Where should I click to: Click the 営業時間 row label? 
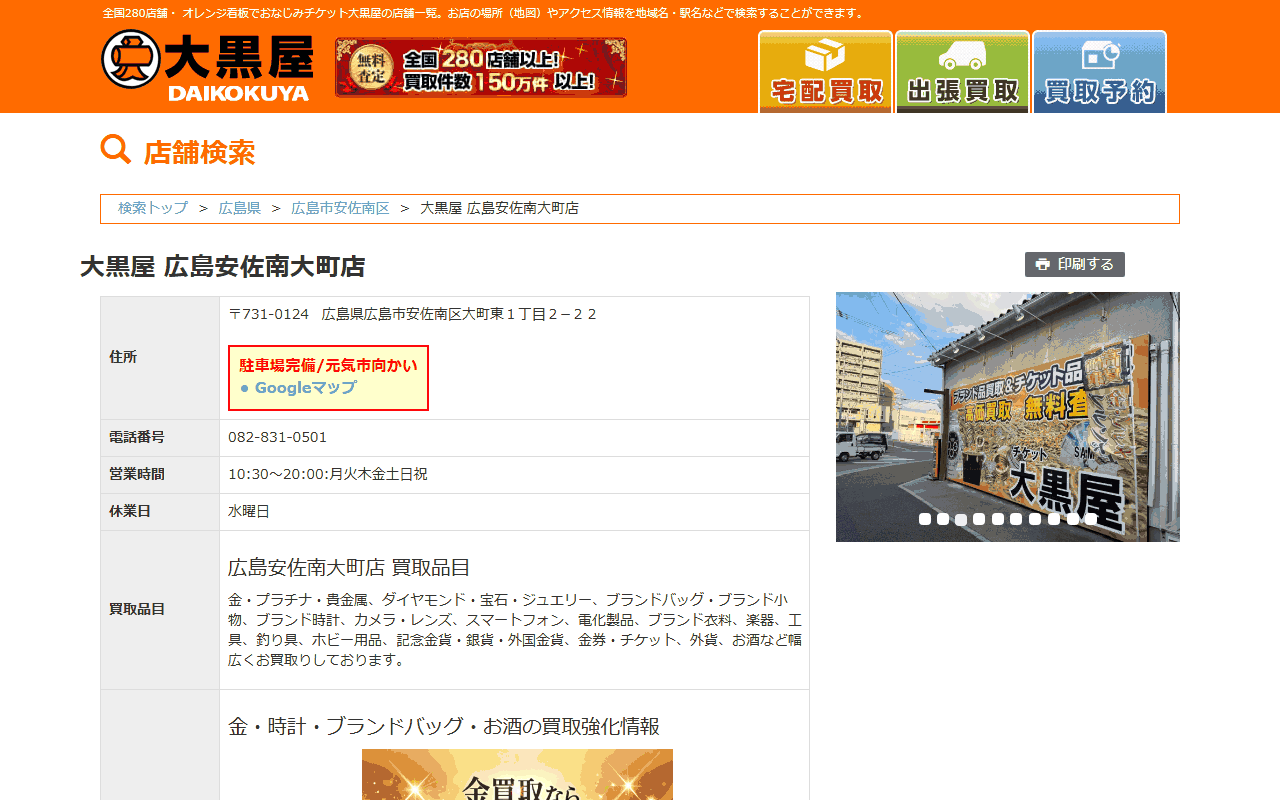point(137,474)
